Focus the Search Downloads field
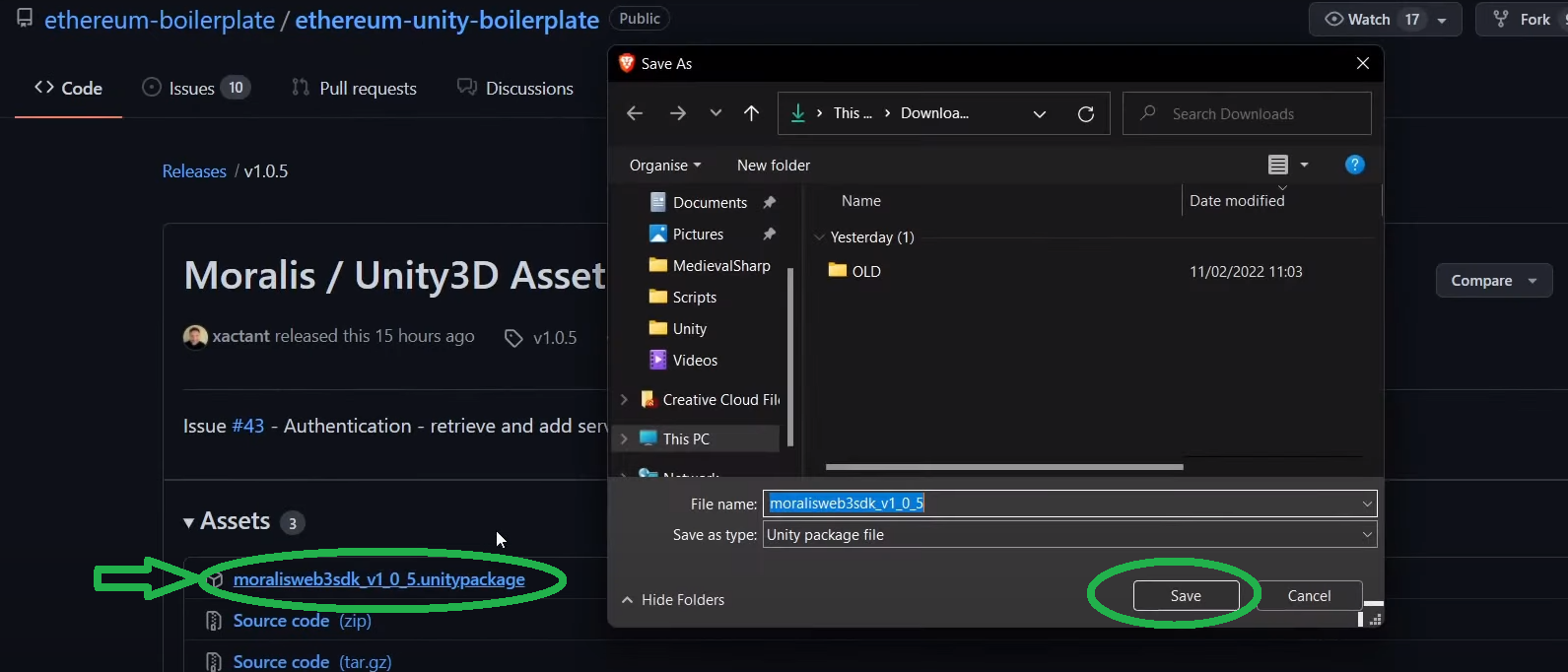This screenshot has width=1568, height=672. point(1247,113)
